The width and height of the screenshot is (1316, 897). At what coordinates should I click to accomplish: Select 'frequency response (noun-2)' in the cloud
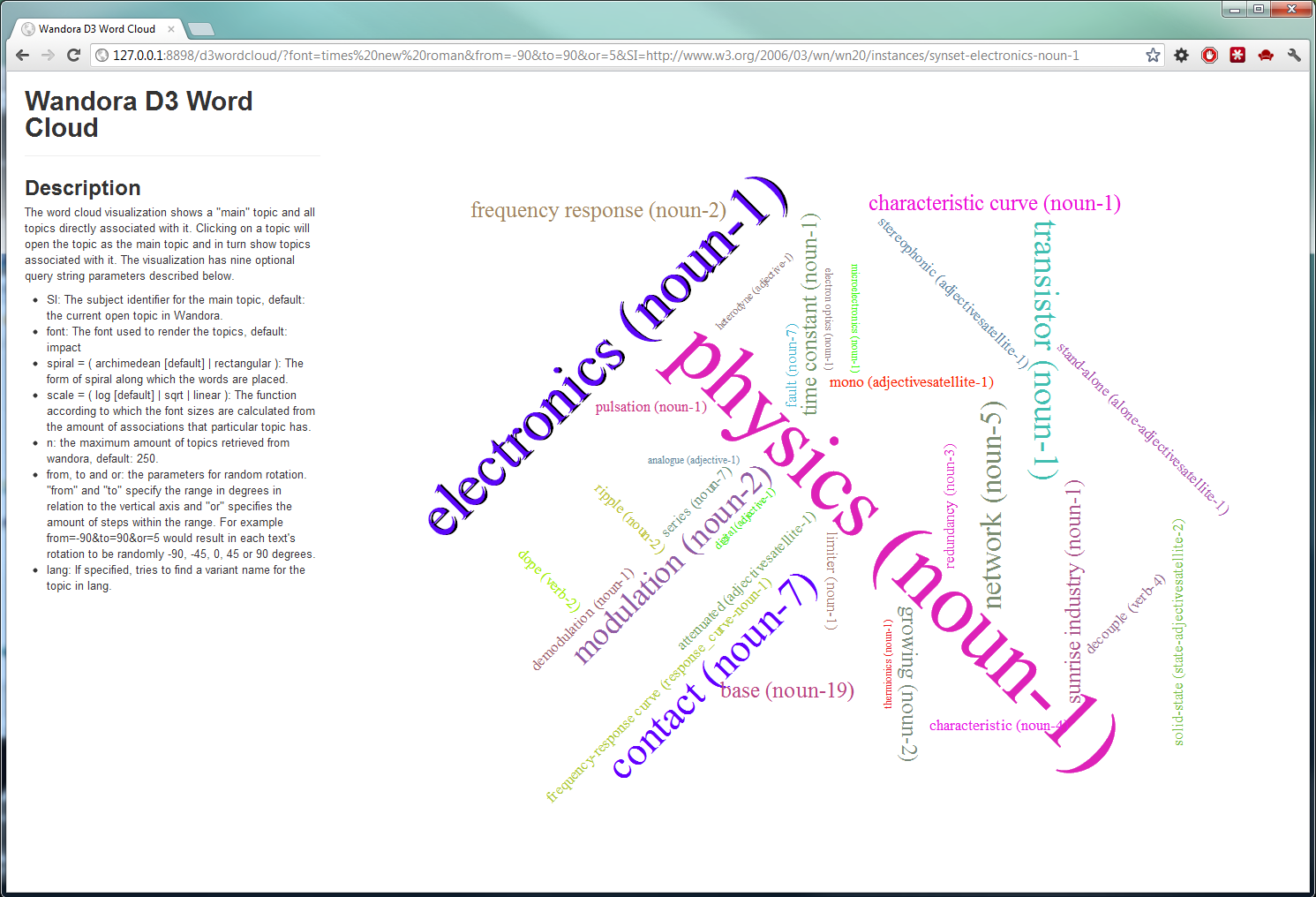[598, 210]
